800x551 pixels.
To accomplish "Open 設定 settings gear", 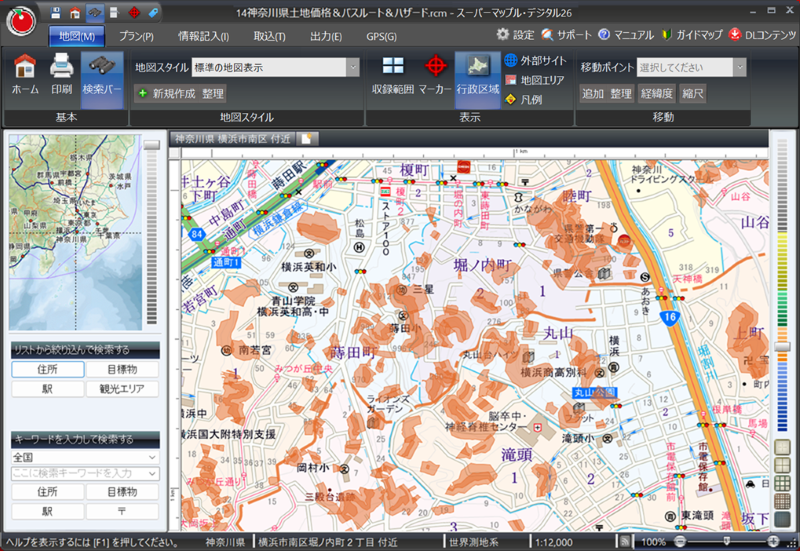I will 515,35.
